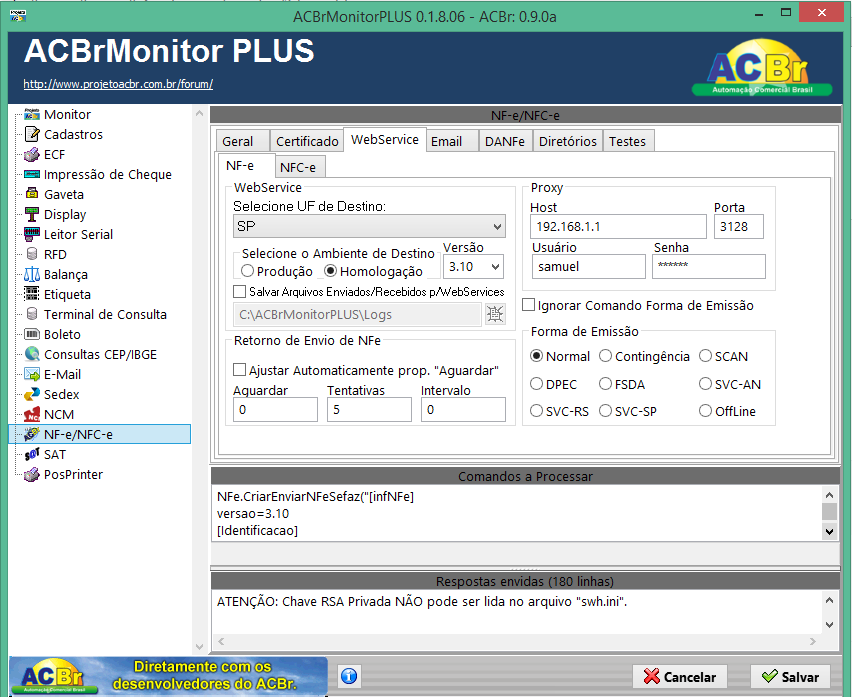Viewport: 852px width, 697px height.
Task: Click the ACBr banner at the bottom left
Action: coord(168,676)
